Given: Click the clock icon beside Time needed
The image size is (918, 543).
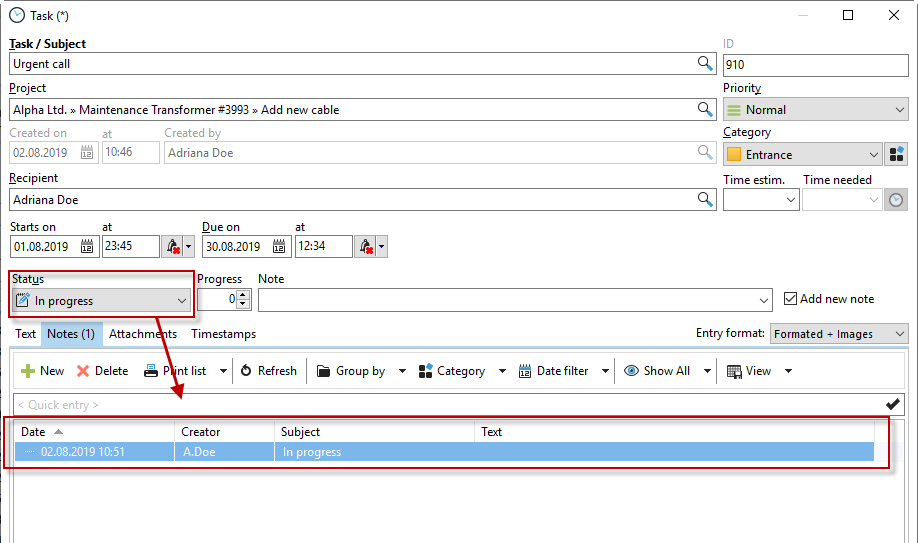Looking at the screenshot, I should coord(896,200).
